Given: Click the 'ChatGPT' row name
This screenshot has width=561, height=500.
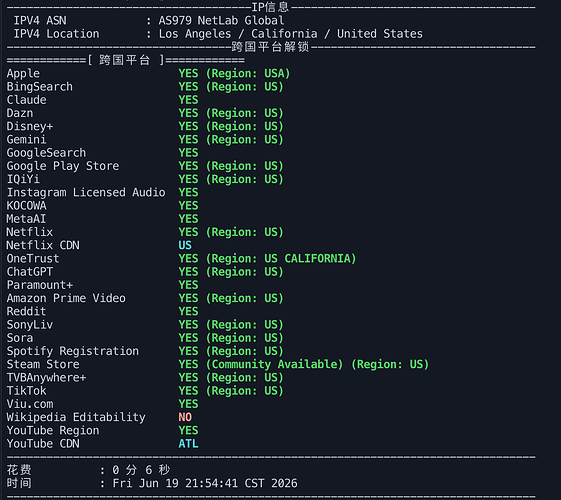Looking at the screenshot, I should click(x=30, y=272).
